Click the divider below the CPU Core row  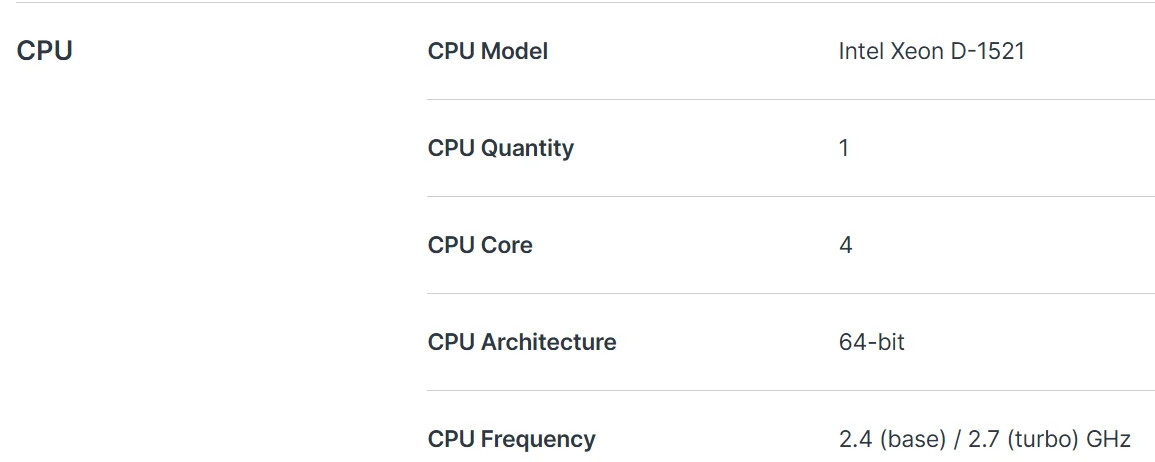coord(791,294)
